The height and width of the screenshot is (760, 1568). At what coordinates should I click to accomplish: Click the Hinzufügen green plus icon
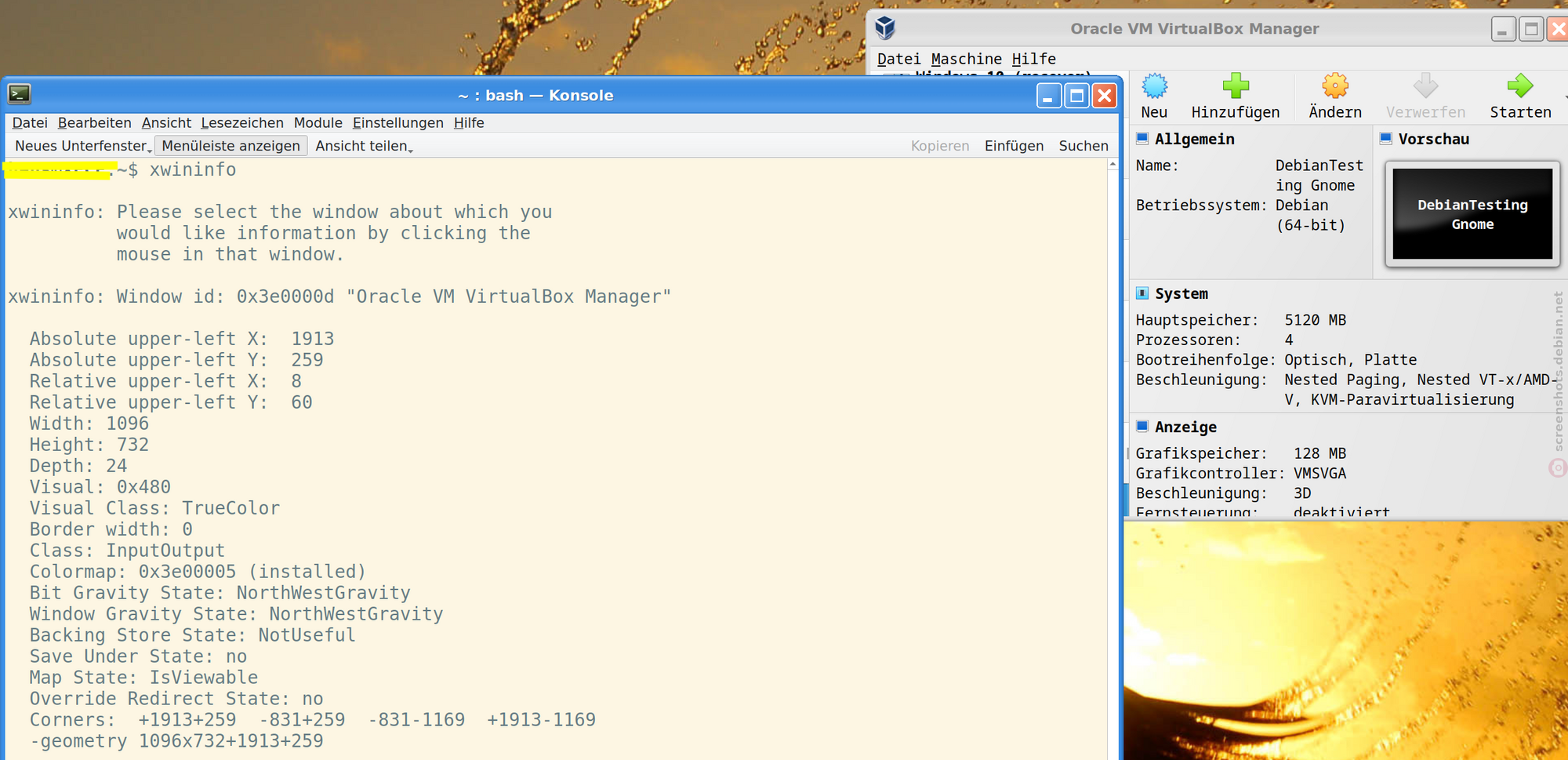click(1236, 85)
